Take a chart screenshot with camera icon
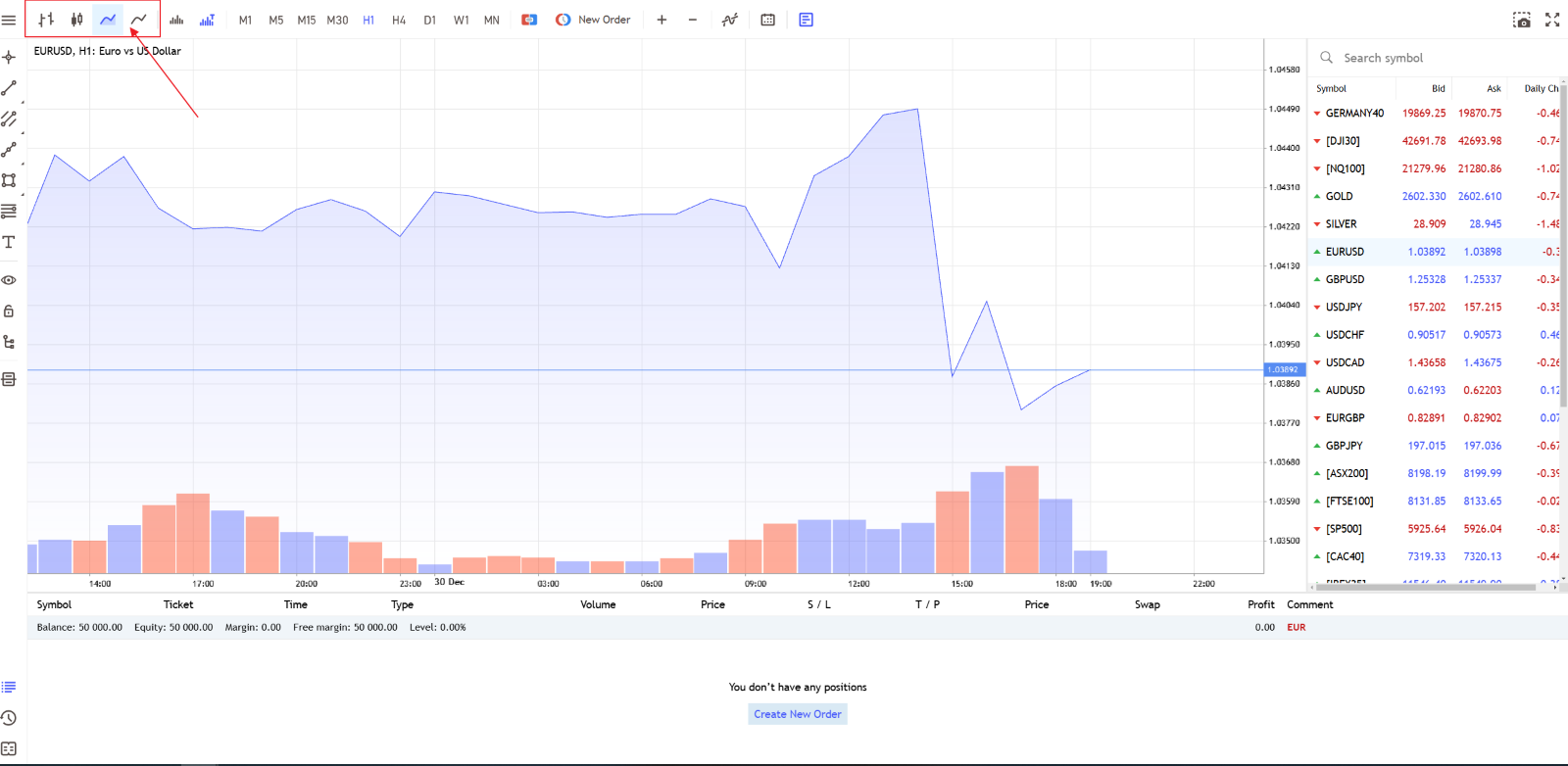Screen dimensions: 1568x766 [x=1522, y=20]
